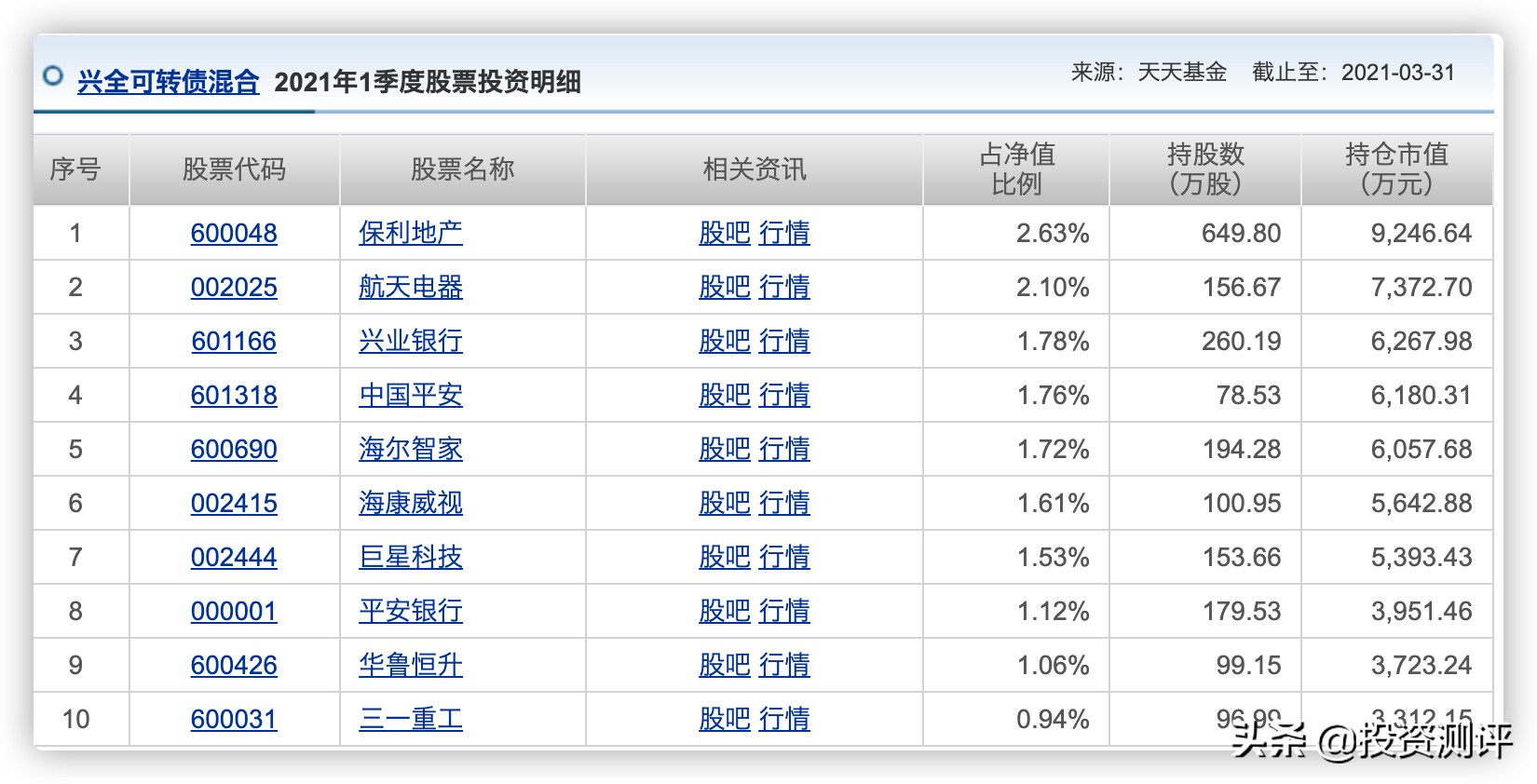Click the 股票代码 column header
The width and height of the screenshot is (1537, 784).
[x=234, y=169]
